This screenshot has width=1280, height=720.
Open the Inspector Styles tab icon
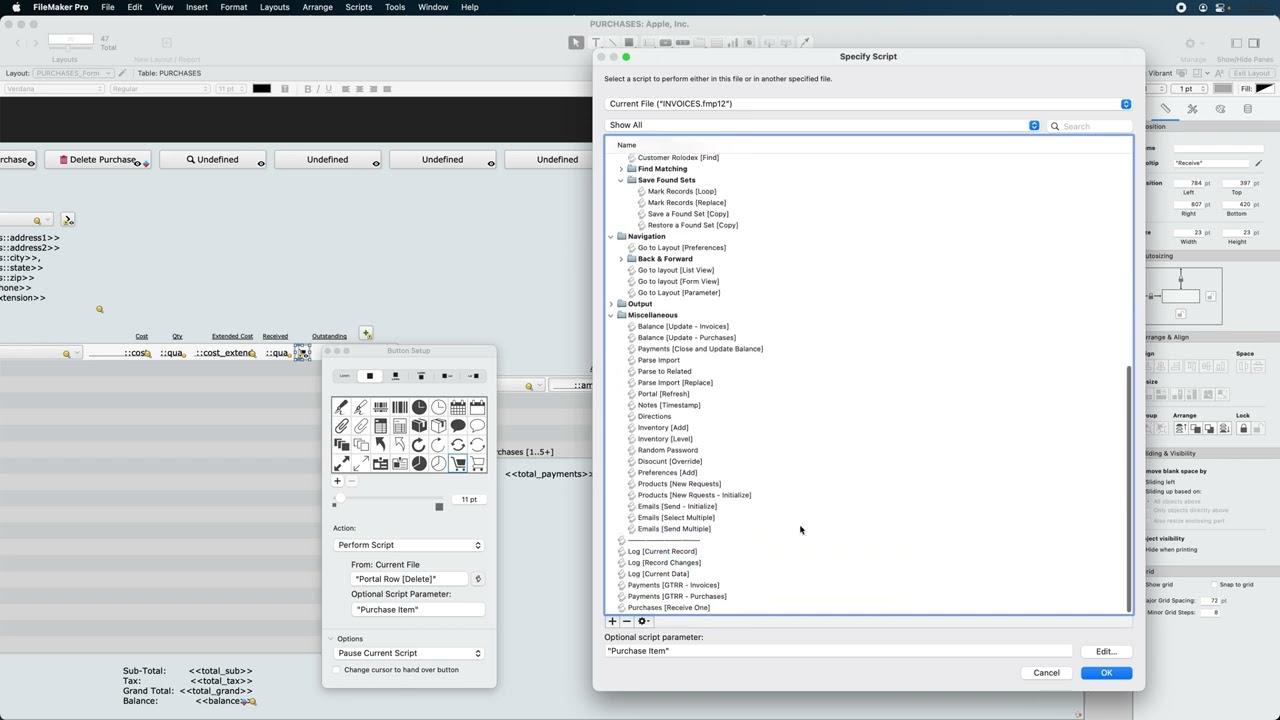pos(1192,109)
